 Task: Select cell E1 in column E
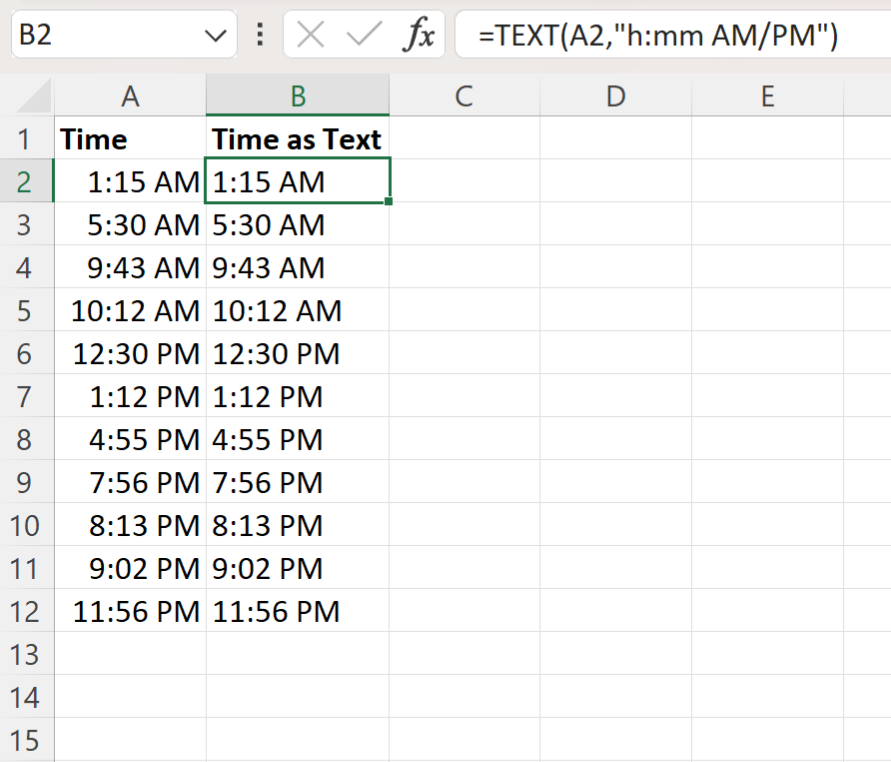[x=767, y=139]
